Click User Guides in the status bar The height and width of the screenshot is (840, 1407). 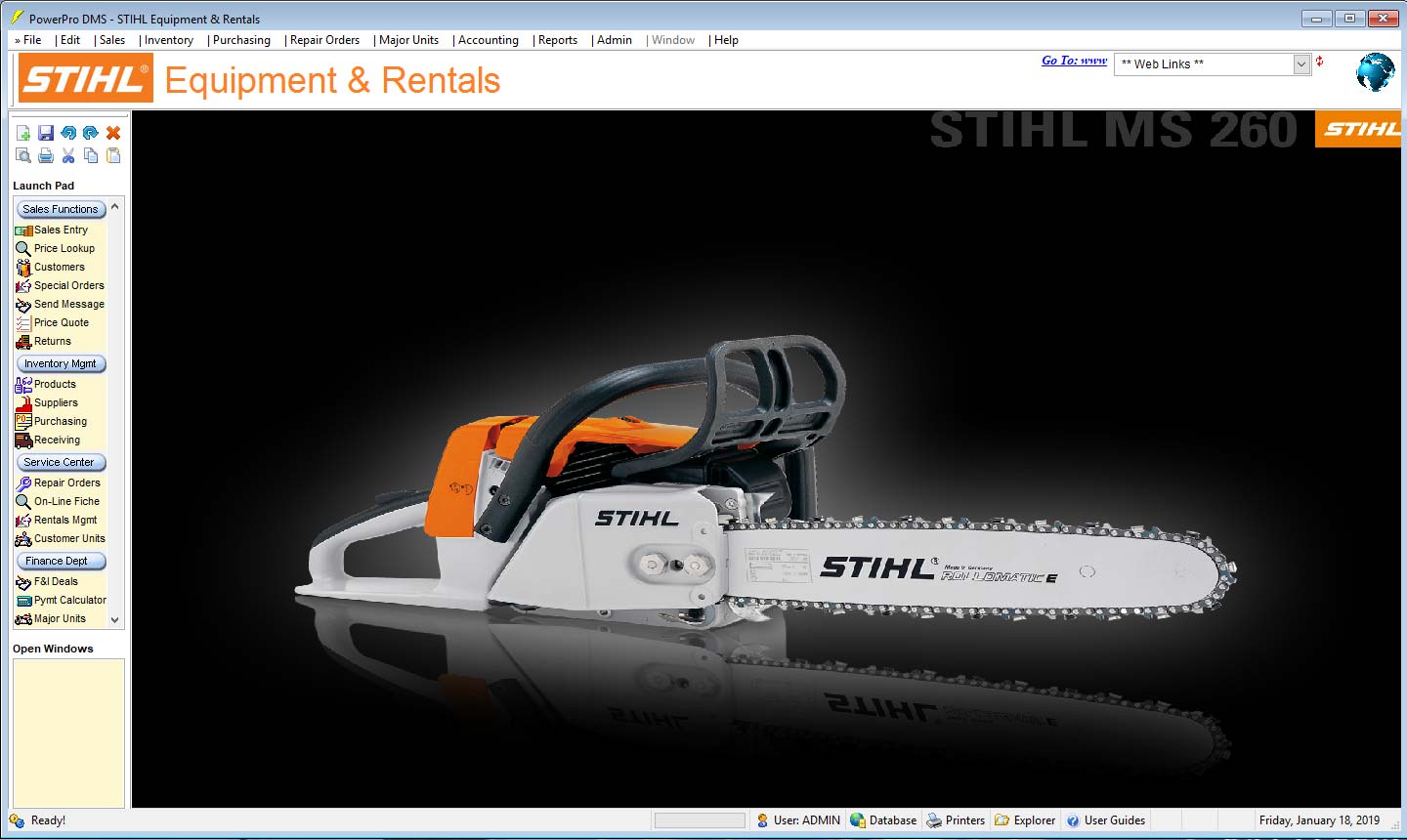(1105, 820)
